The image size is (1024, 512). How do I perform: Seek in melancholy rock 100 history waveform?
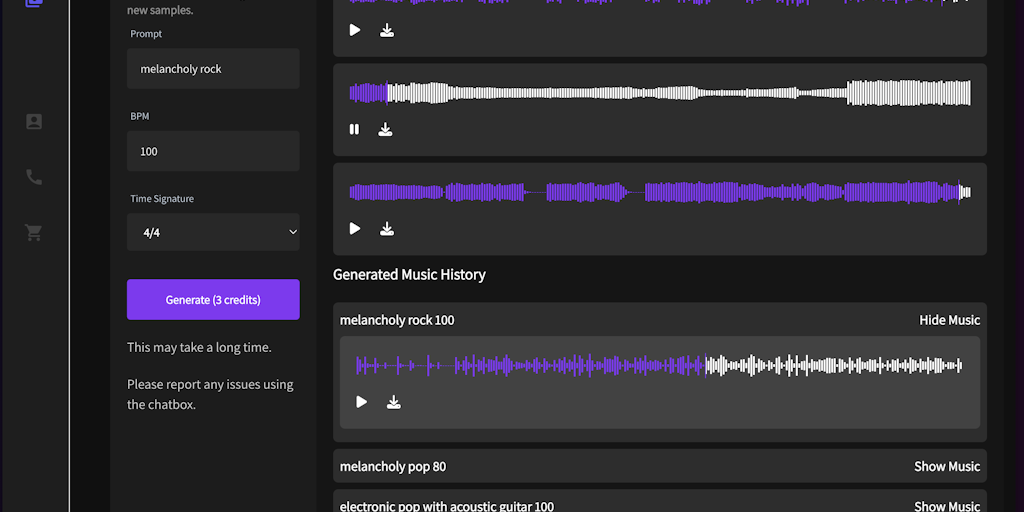660,366
